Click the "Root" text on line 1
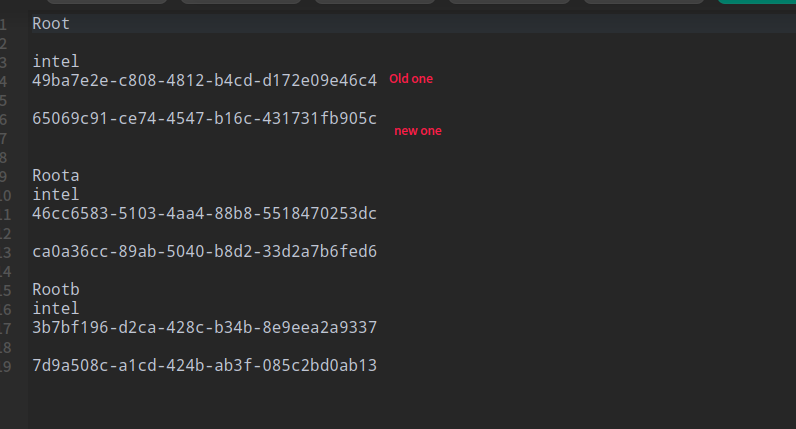Screen dimensions: 796x429 coord(51,23)
